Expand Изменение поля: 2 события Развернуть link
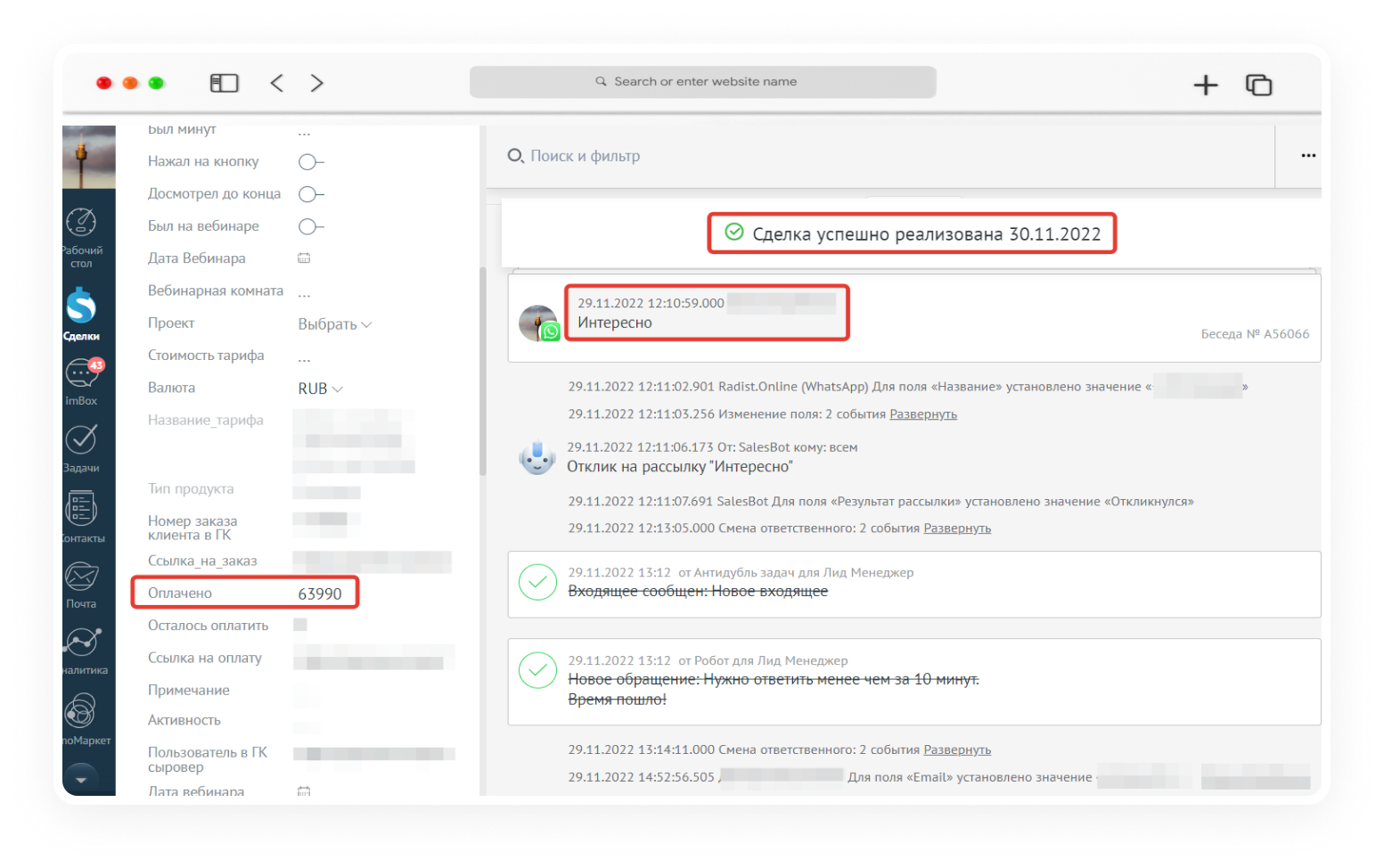The image size is (1384, 868). click(x=922, y=414)
